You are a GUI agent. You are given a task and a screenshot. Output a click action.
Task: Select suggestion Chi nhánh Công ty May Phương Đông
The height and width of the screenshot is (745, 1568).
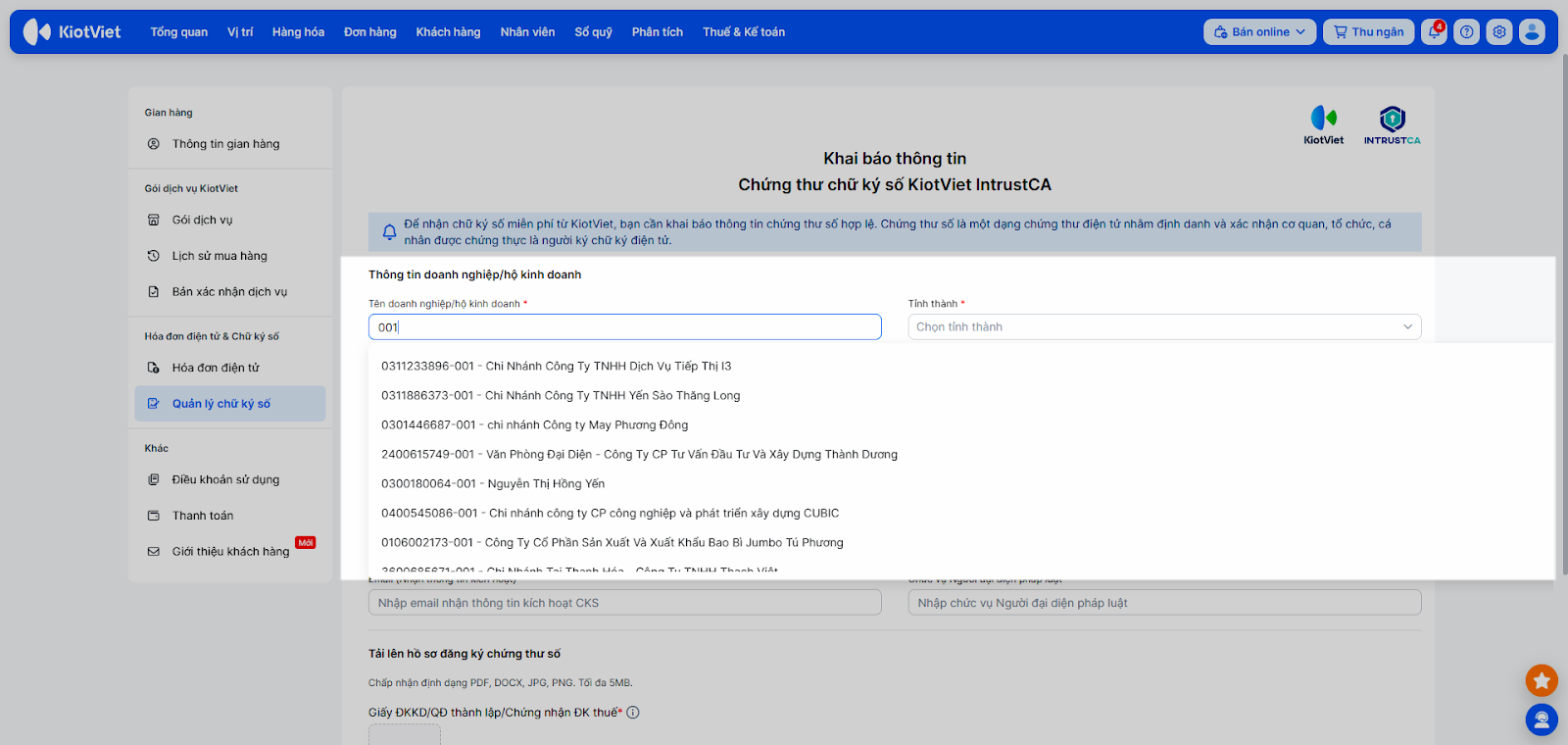[534, 425]
